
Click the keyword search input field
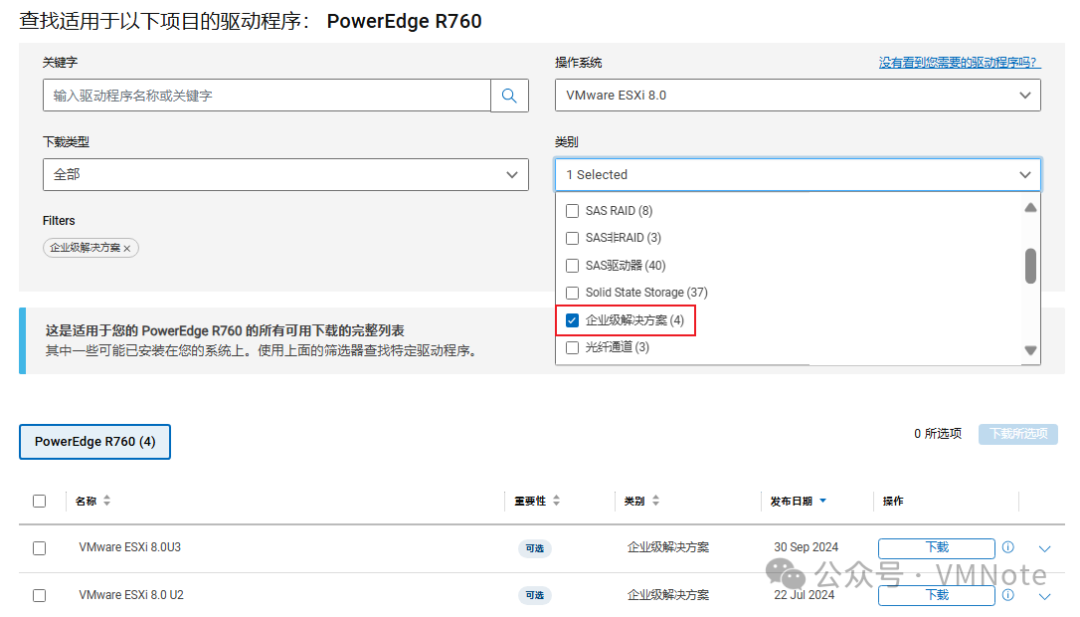pos(267,96)
